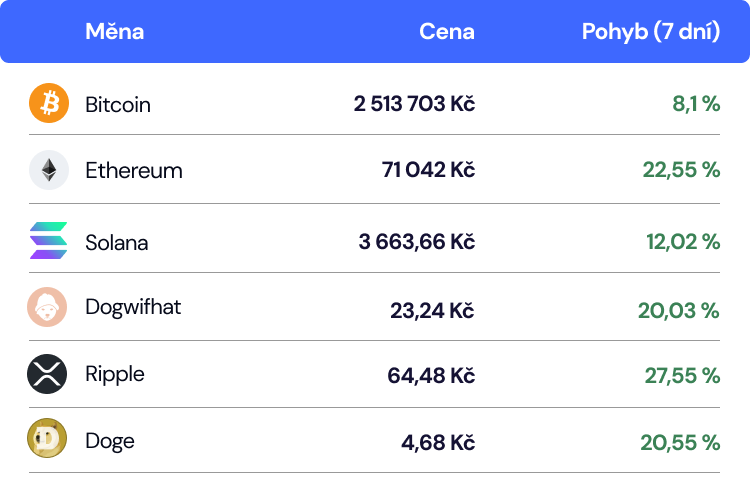This screenshot has height=500, width=750.
Task: Click Solana price 3 663,66 Kč
Action: coord(417,242)
